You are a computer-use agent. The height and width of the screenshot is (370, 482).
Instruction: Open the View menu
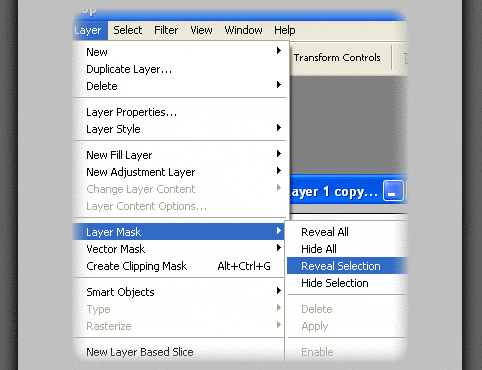coord(201,30)
